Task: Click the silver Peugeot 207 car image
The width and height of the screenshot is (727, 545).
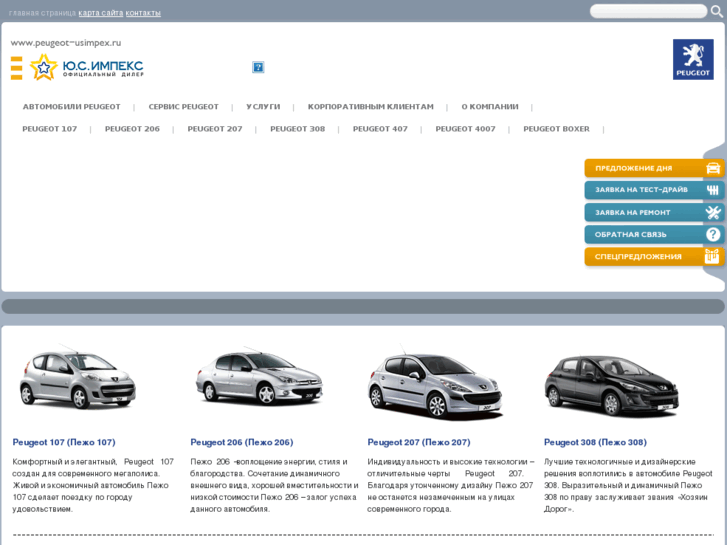Action: tap(435, 382)
